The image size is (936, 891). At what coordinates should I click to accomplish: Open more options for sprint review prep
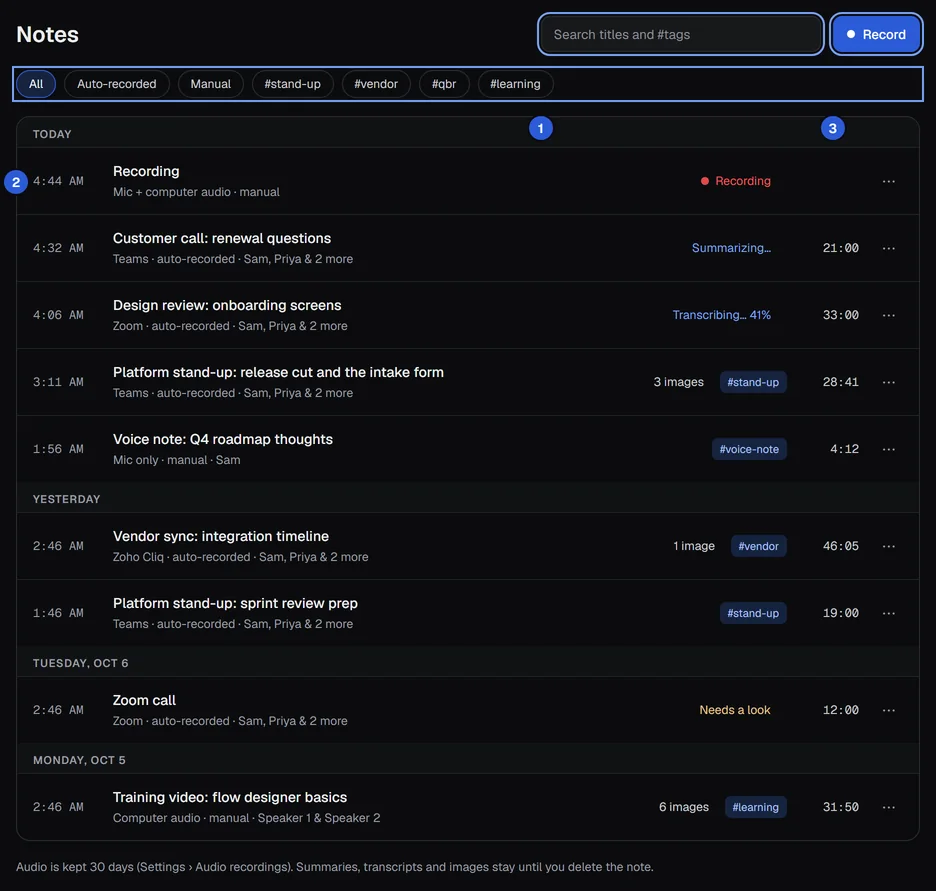(x=888, y=613)
